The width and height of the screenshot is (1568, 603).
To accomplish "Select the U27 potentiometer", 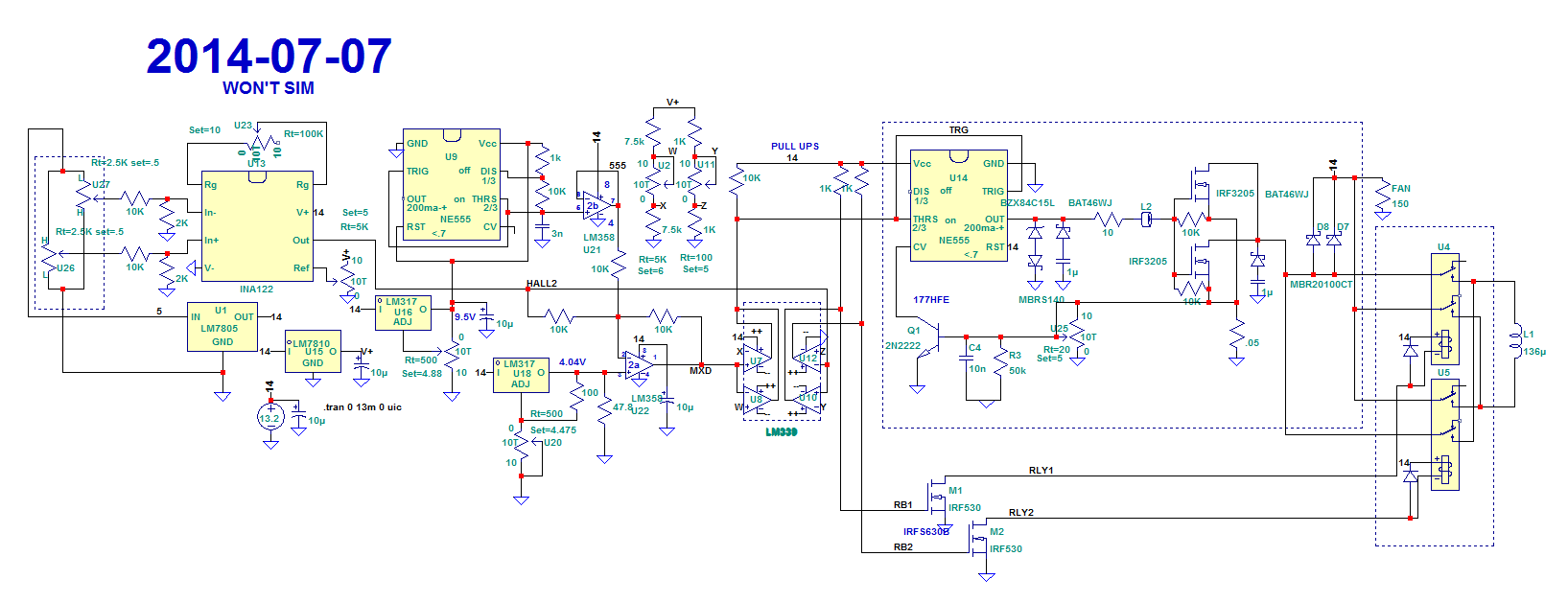I will [82, 195].
